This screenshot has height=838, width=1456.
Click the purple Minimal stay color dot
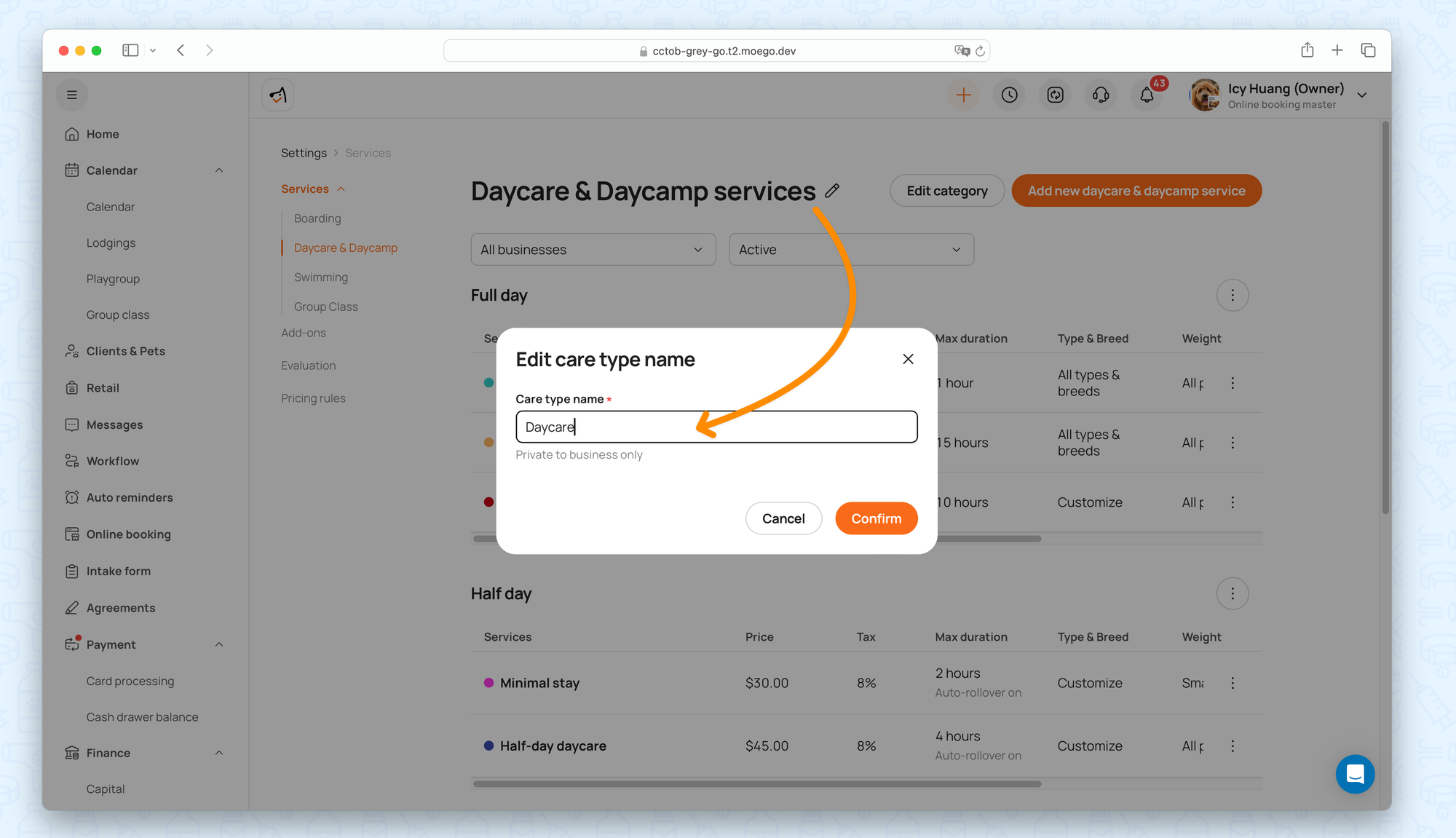(488, 683)
